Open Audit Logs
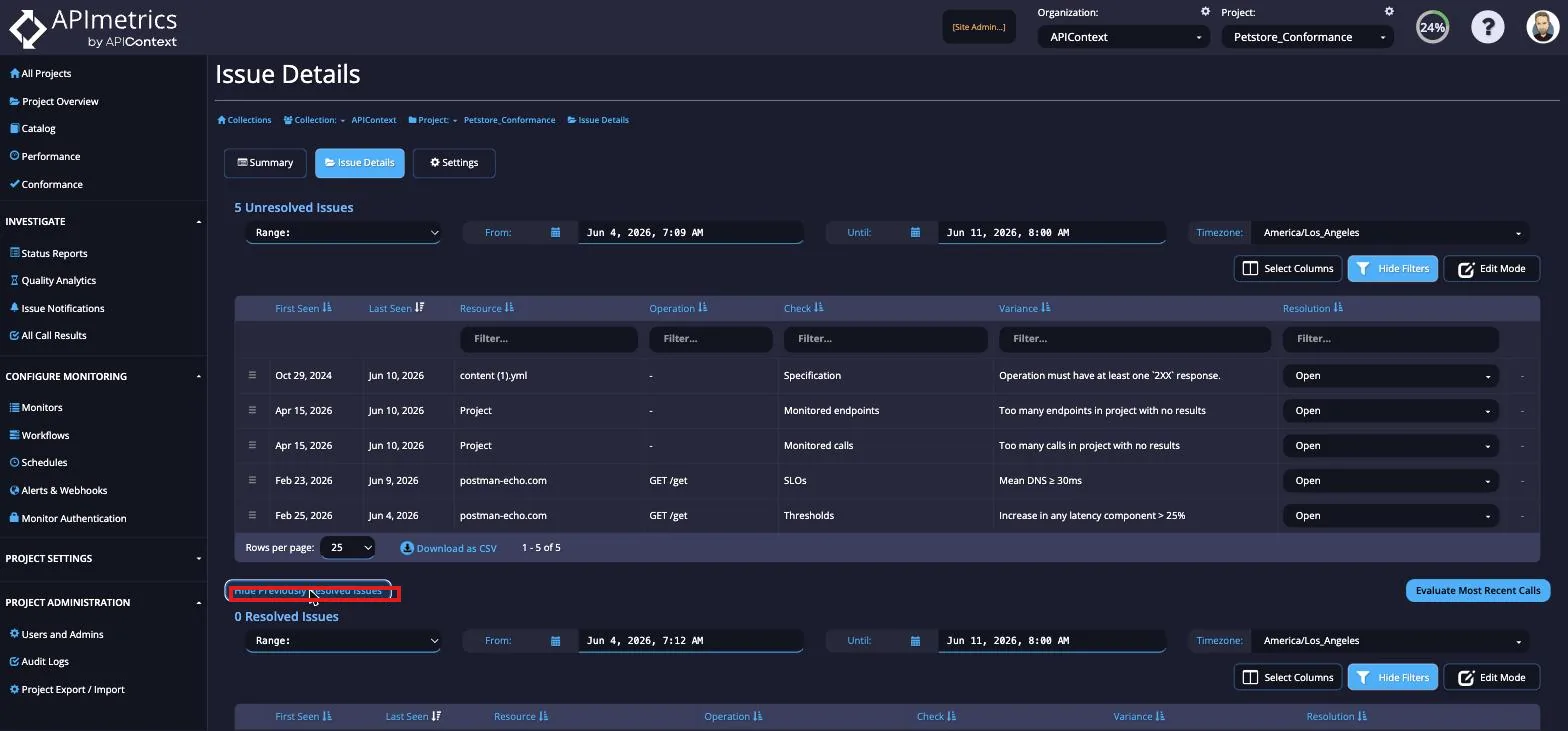The height and width of the screenshot is (731, 1568). coord(39,661)
